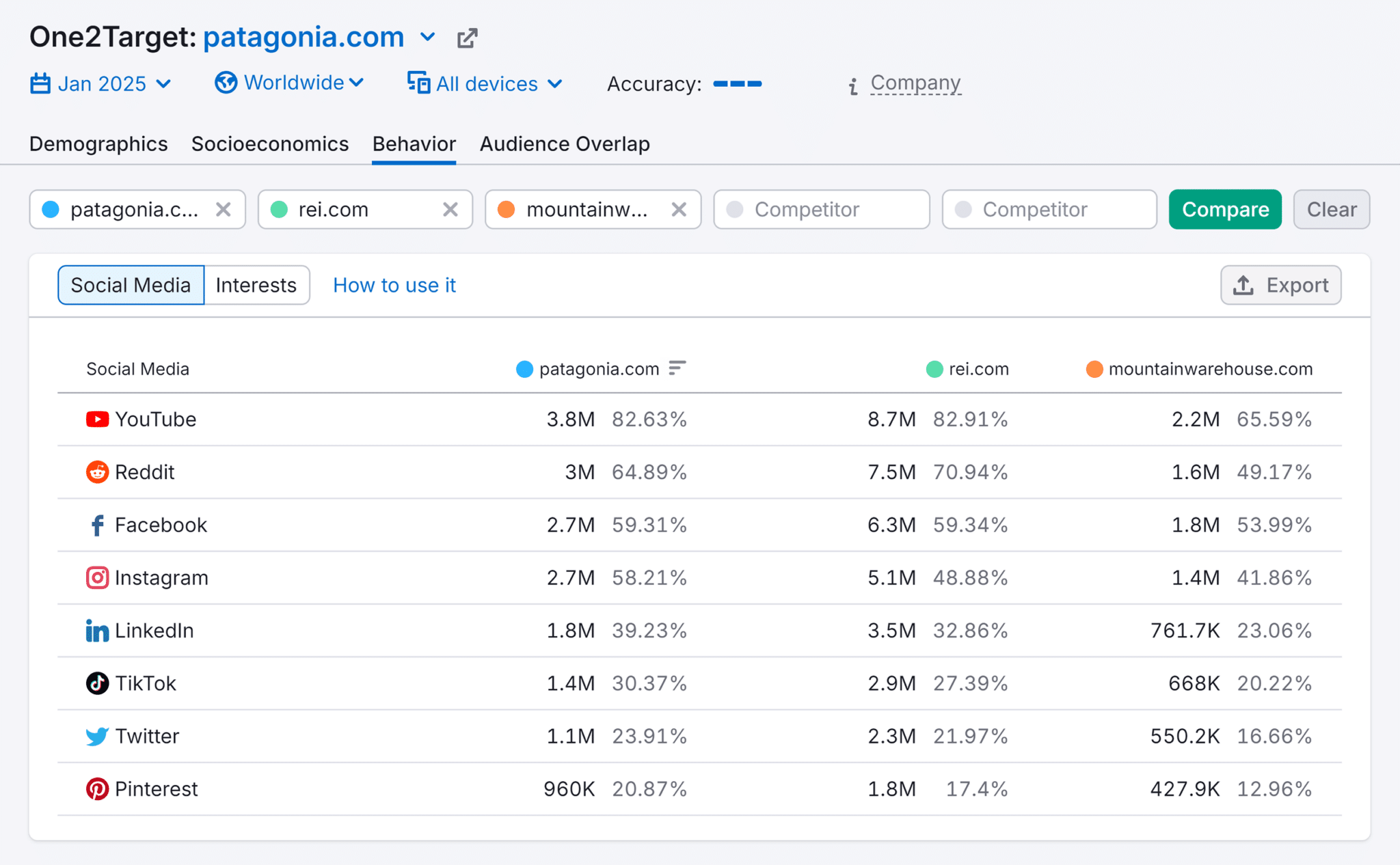Open the All devices dropdown

(x=485, y=84)
